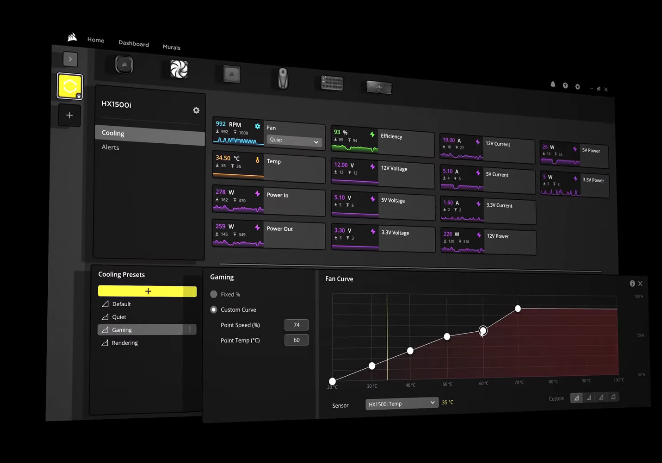Click the fan curve point at 20 °C
This screenshot has width=662, height=463.
point(332,382)
